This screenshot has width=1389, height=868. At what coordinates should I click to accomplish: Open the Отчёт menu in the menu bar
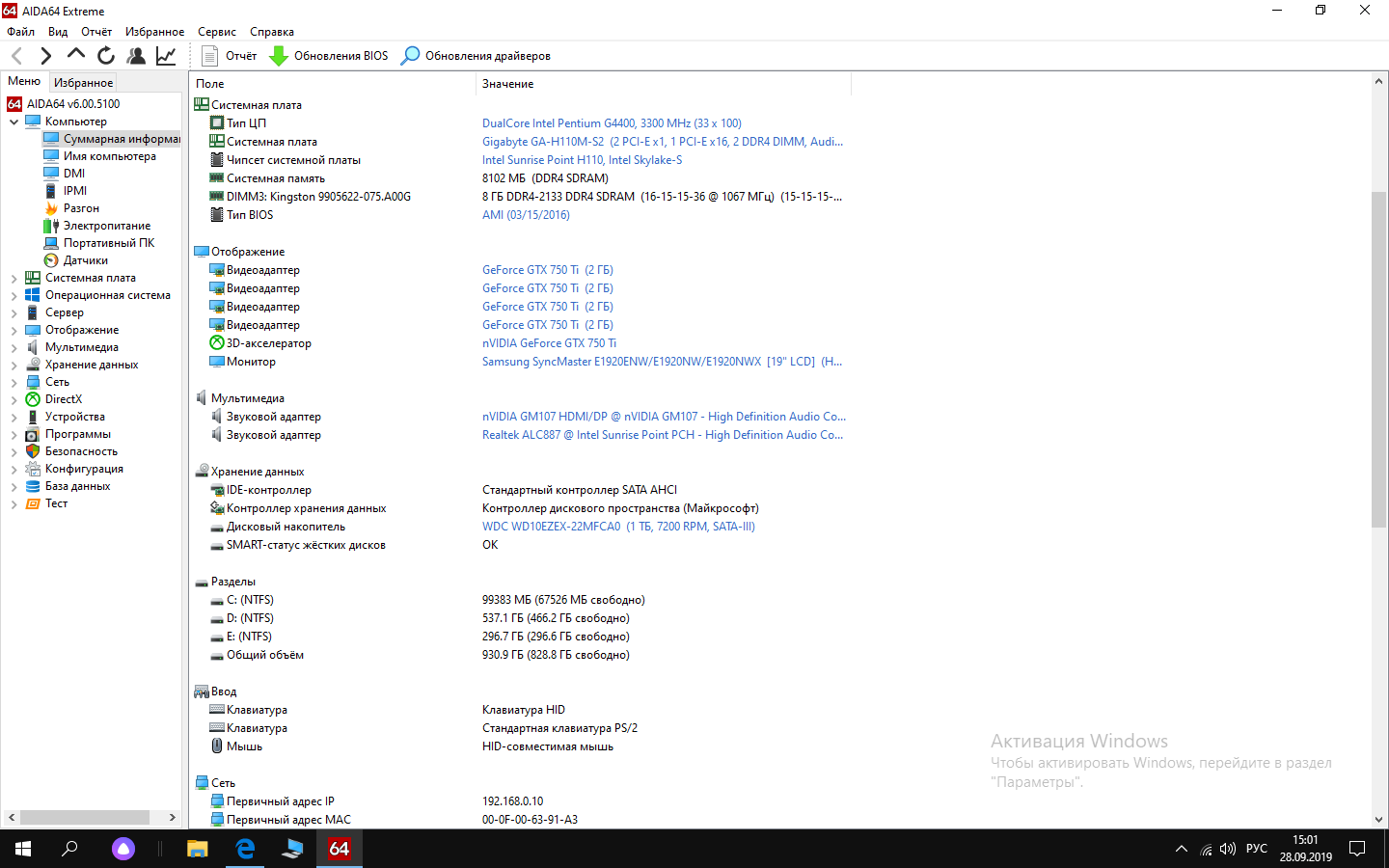pos(96,32)
